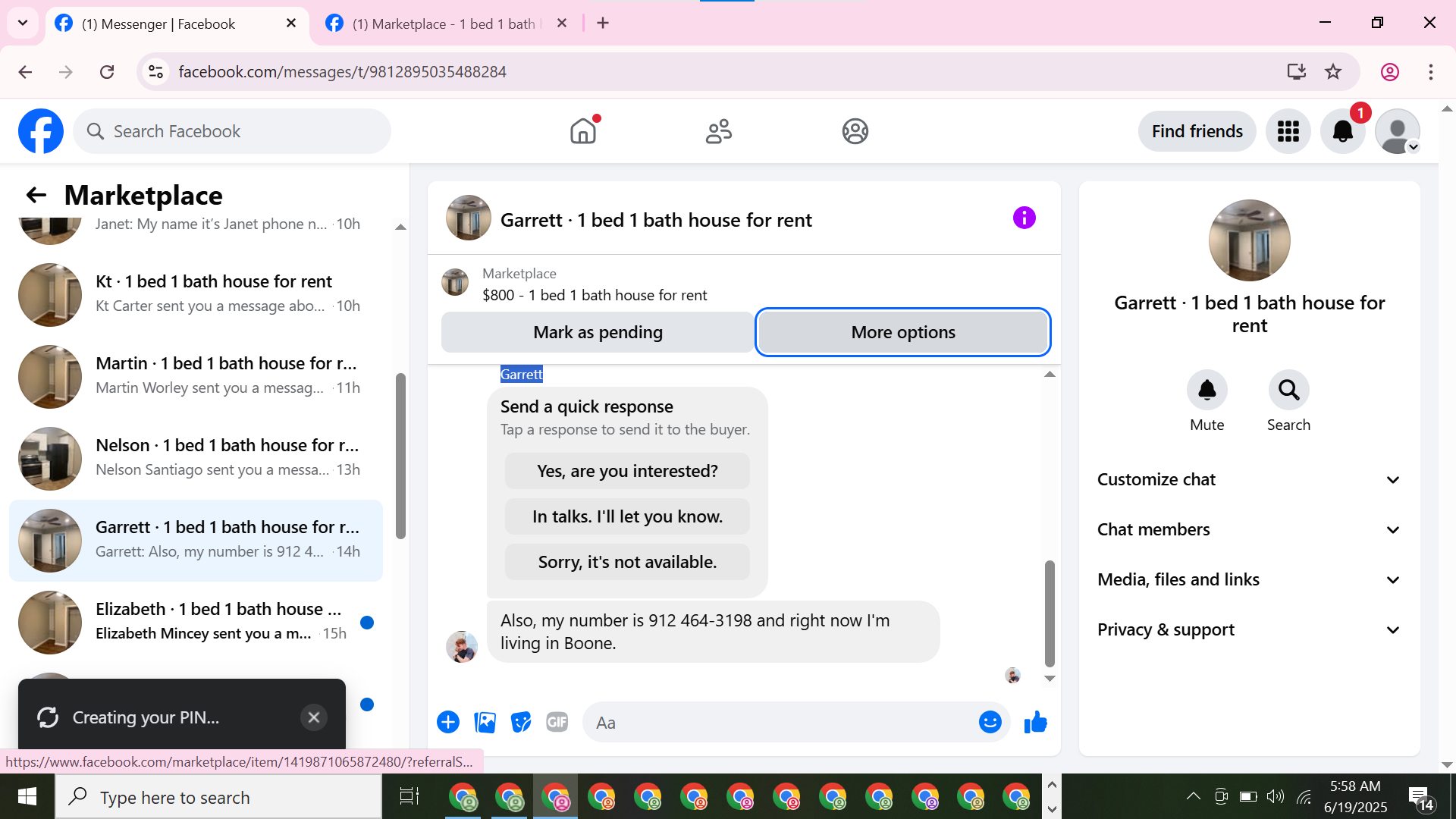Open the Chrome tab search dropdown

click(23, 23)
